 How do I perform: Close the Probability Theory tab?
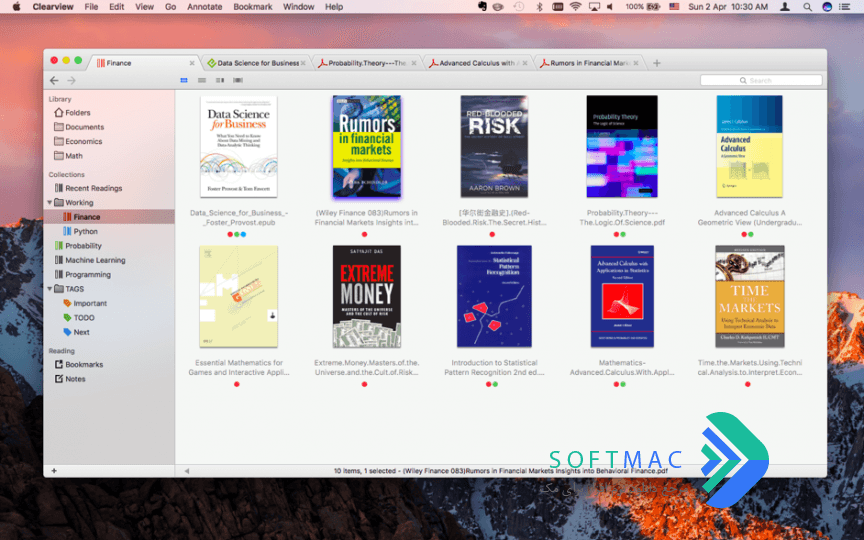coord(414,63)
